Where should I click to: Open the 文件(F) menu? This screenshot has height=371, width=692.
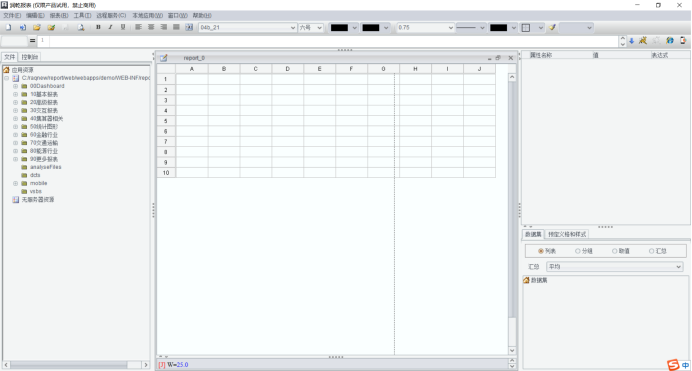tap(12, 15)
